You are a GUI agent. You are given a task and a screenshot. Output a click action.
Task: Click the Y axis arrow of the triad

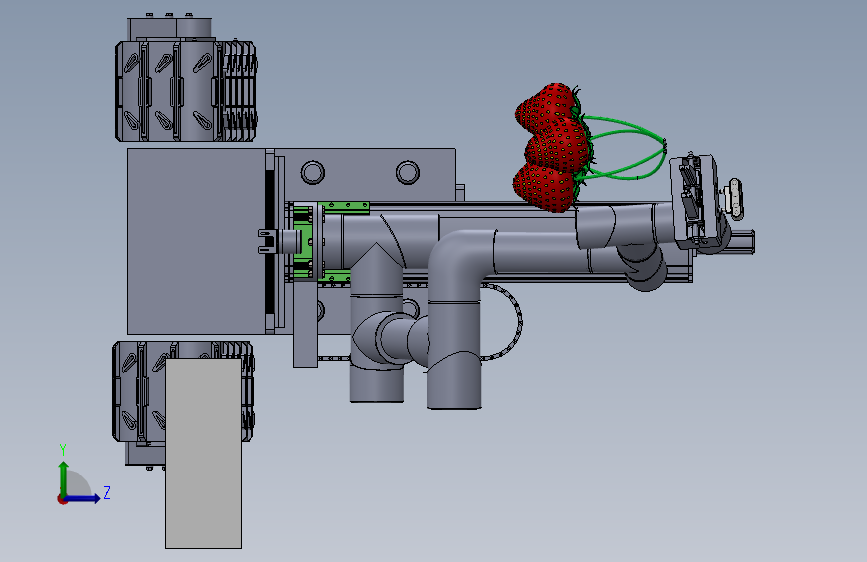tap(64, 478)
